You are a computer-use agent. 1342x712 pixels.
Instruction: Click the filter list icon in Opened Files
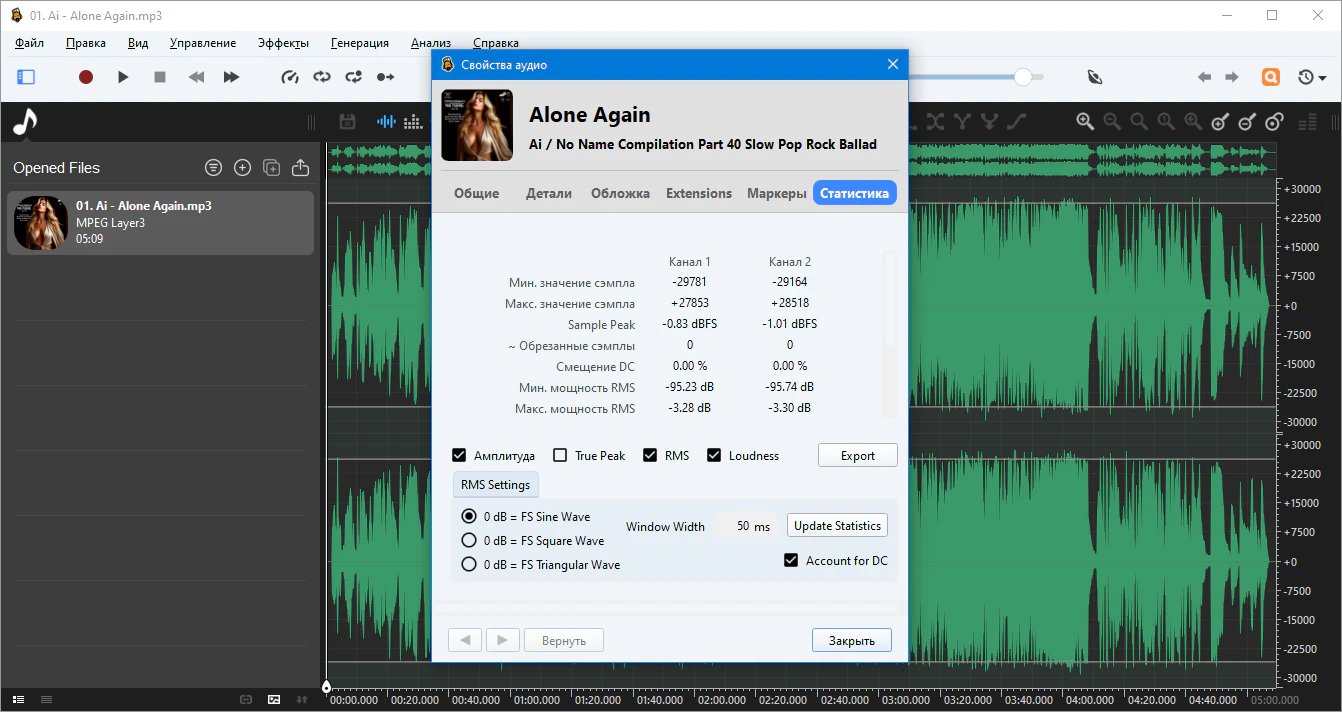pyautogui.click(x=213, y=168)
